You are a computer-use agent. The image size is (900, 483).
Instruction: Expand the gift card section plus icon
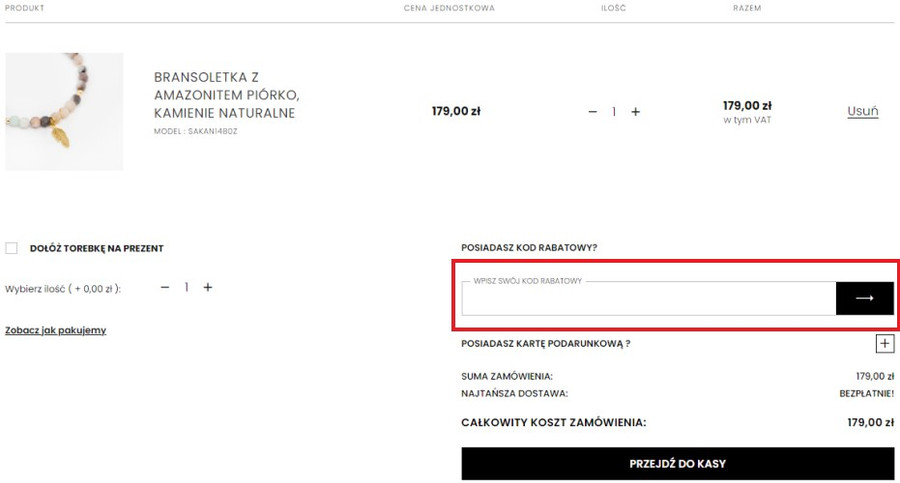[x=884, y=344]
